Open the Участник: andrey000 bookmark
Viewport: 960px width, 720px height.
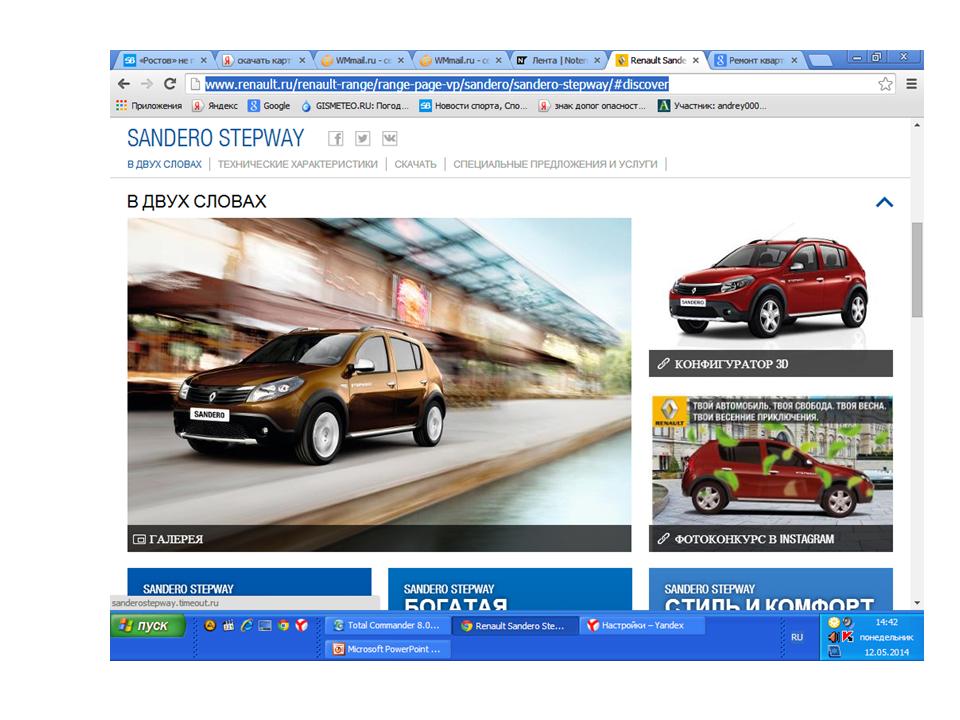[711, 105]
